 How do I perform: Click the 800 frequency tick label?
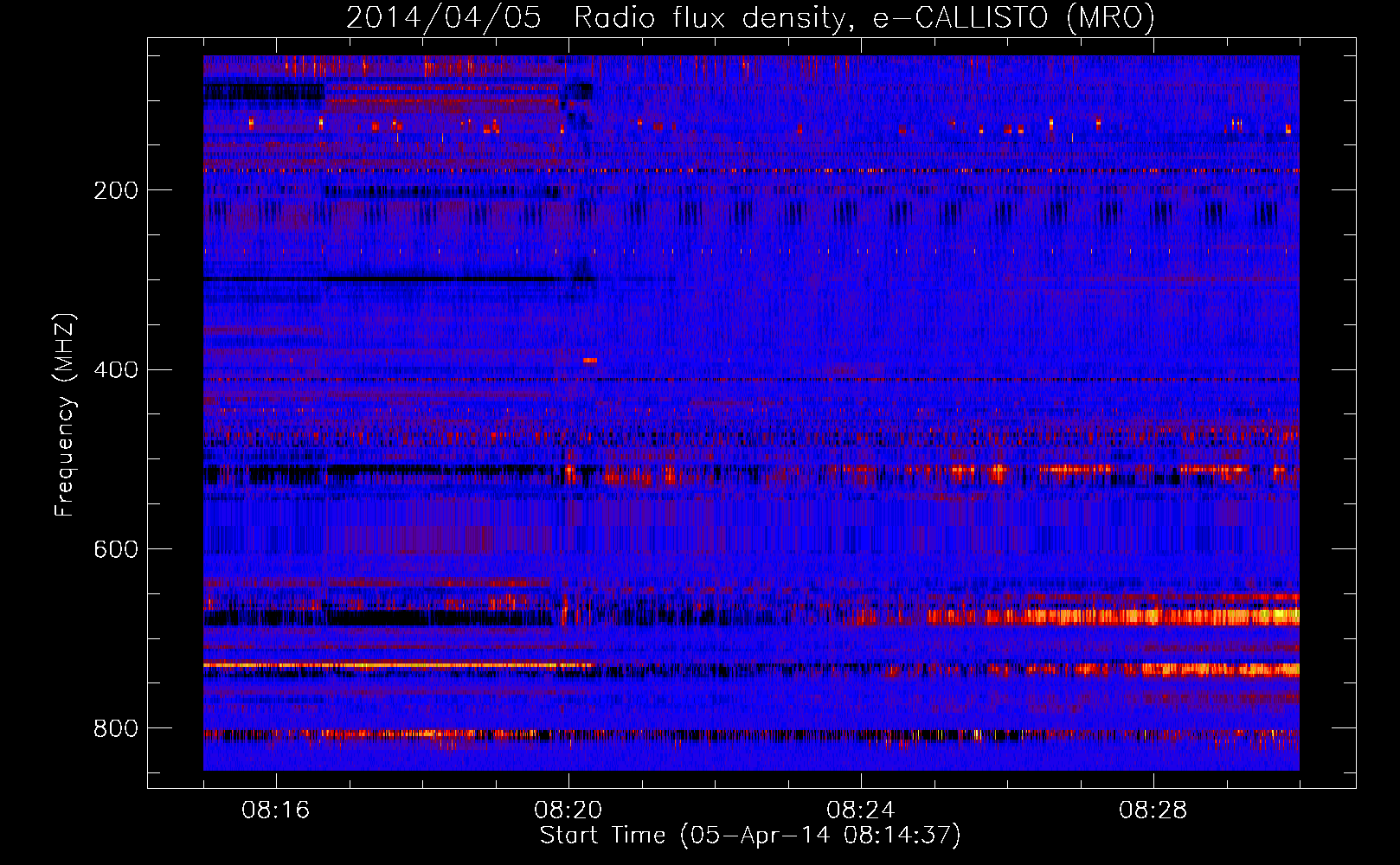(116, 729)
